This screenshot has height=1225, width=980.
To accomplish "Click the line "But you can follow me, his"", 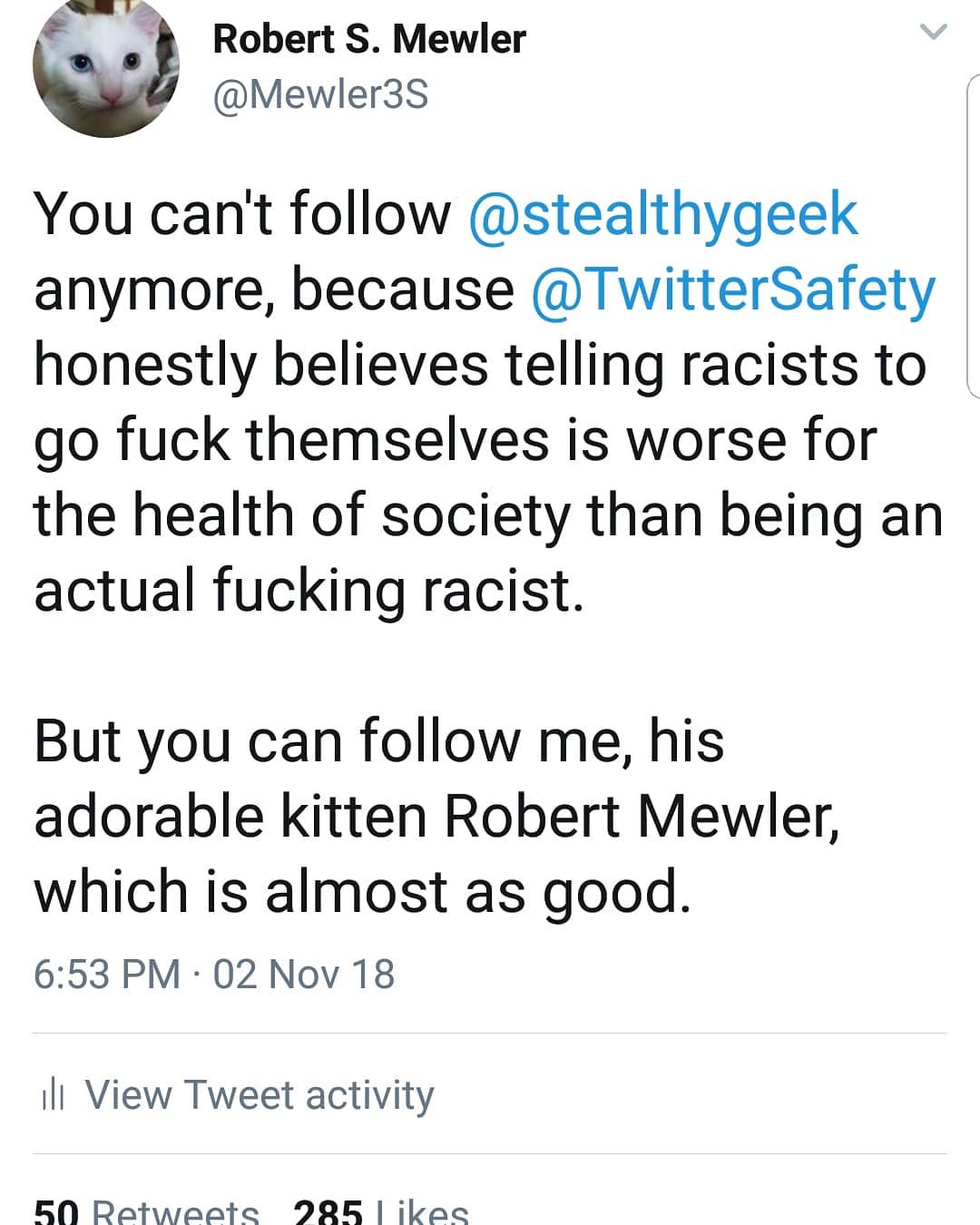I will tap(378, 740).
